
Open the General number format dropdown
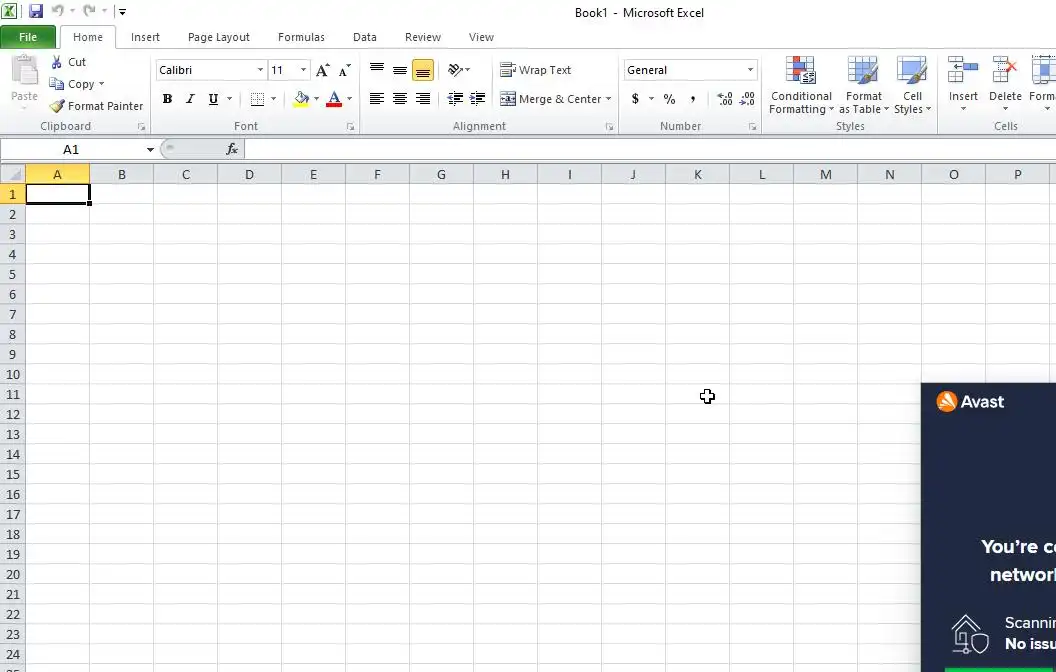750,70
